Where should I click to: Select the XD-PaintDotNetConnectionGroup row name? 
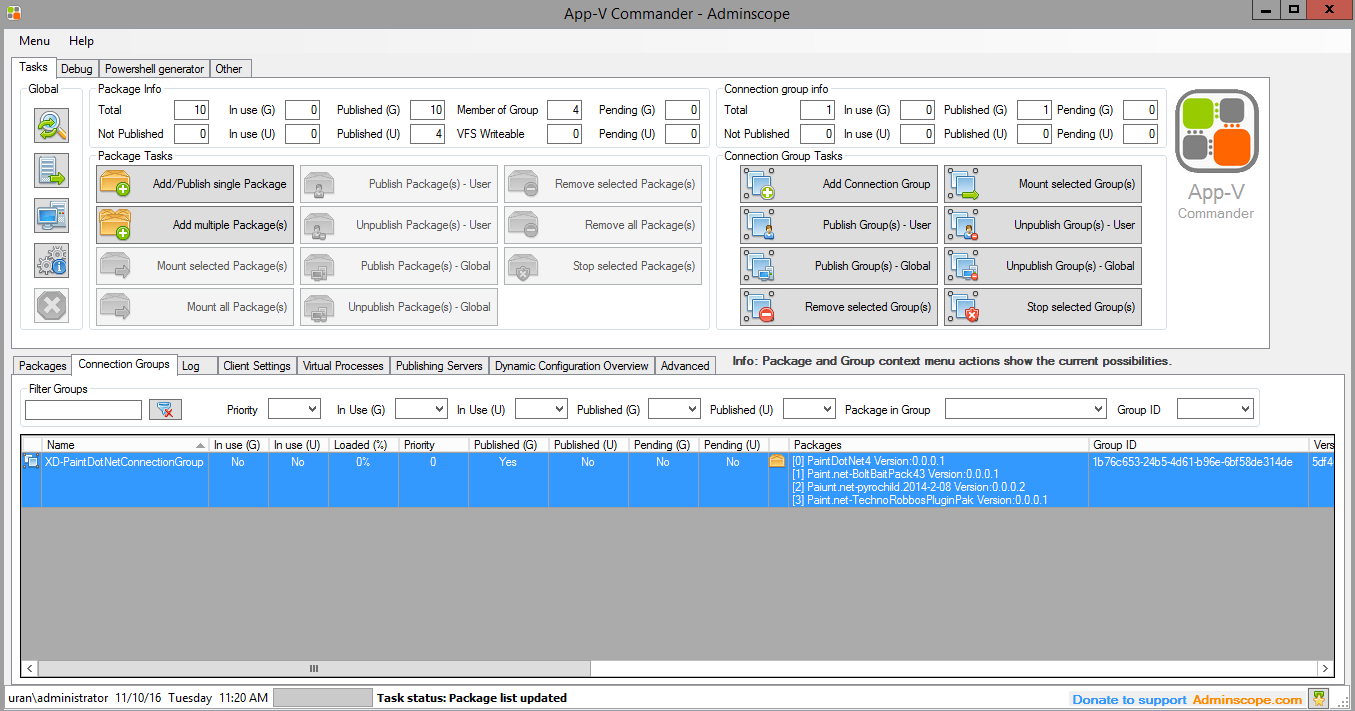125,462
